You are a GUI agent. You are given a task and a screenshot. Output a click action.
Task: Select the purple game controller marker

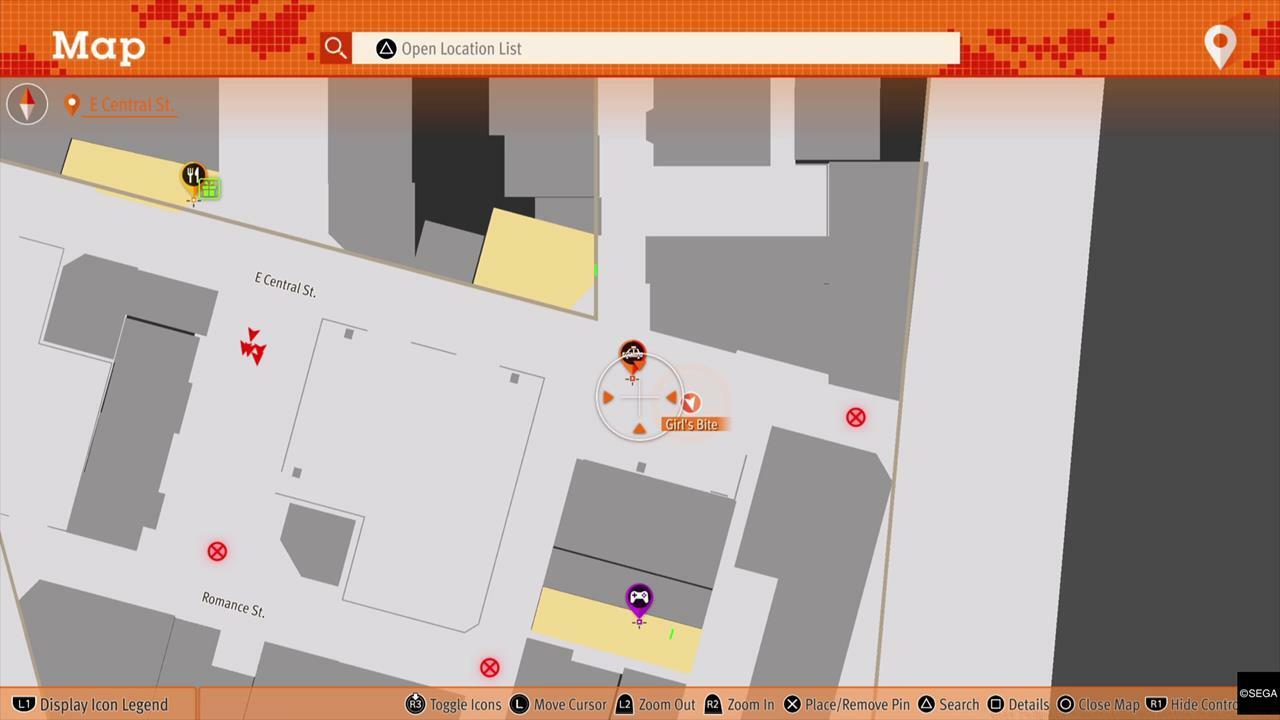639,600
